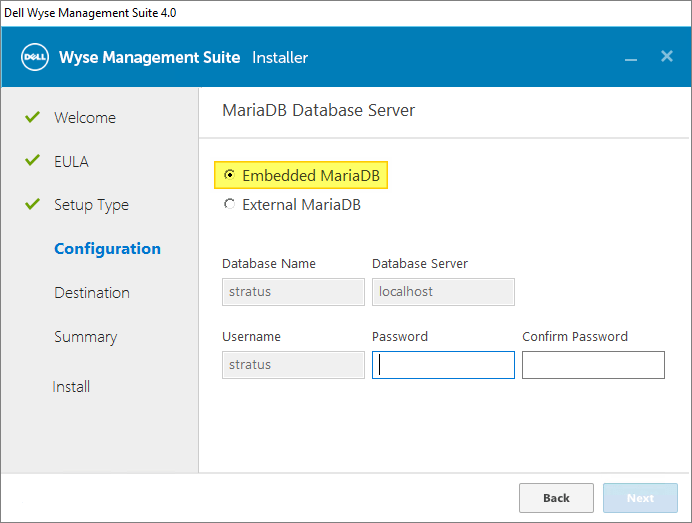Close the Wyse installer window
Viewport: 692px width, 523px height.
[667, 57]
